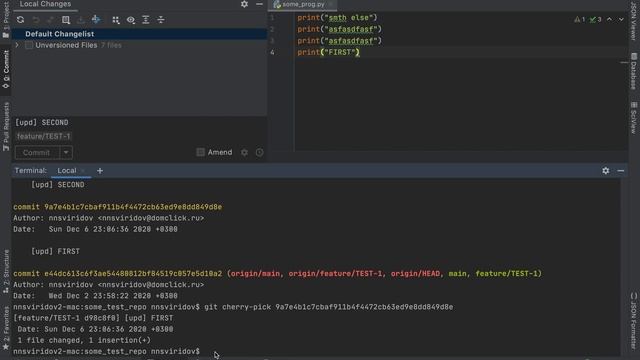Click '1 file changed, 1 insertion(+)' line
640x360 pixels.
84,340
